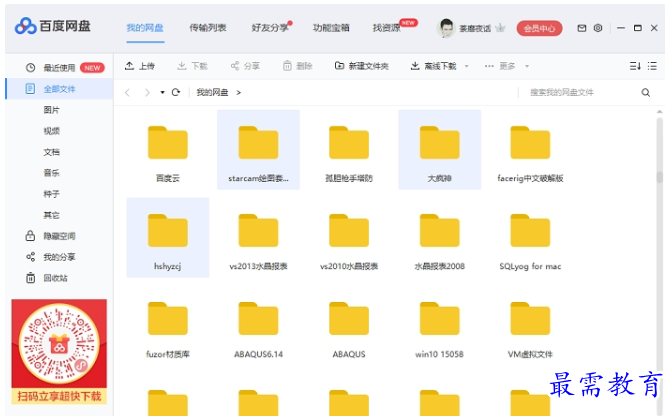
Task: Focus the 搜索我的网盘文件 search field
Action: 582,92
